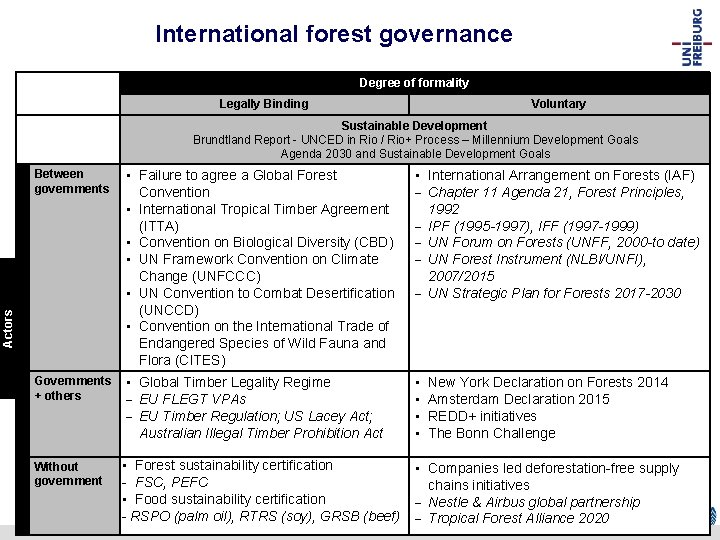Select Companies led deforestation-free supply chains text
720x540 pixels.
pos(553,477)
